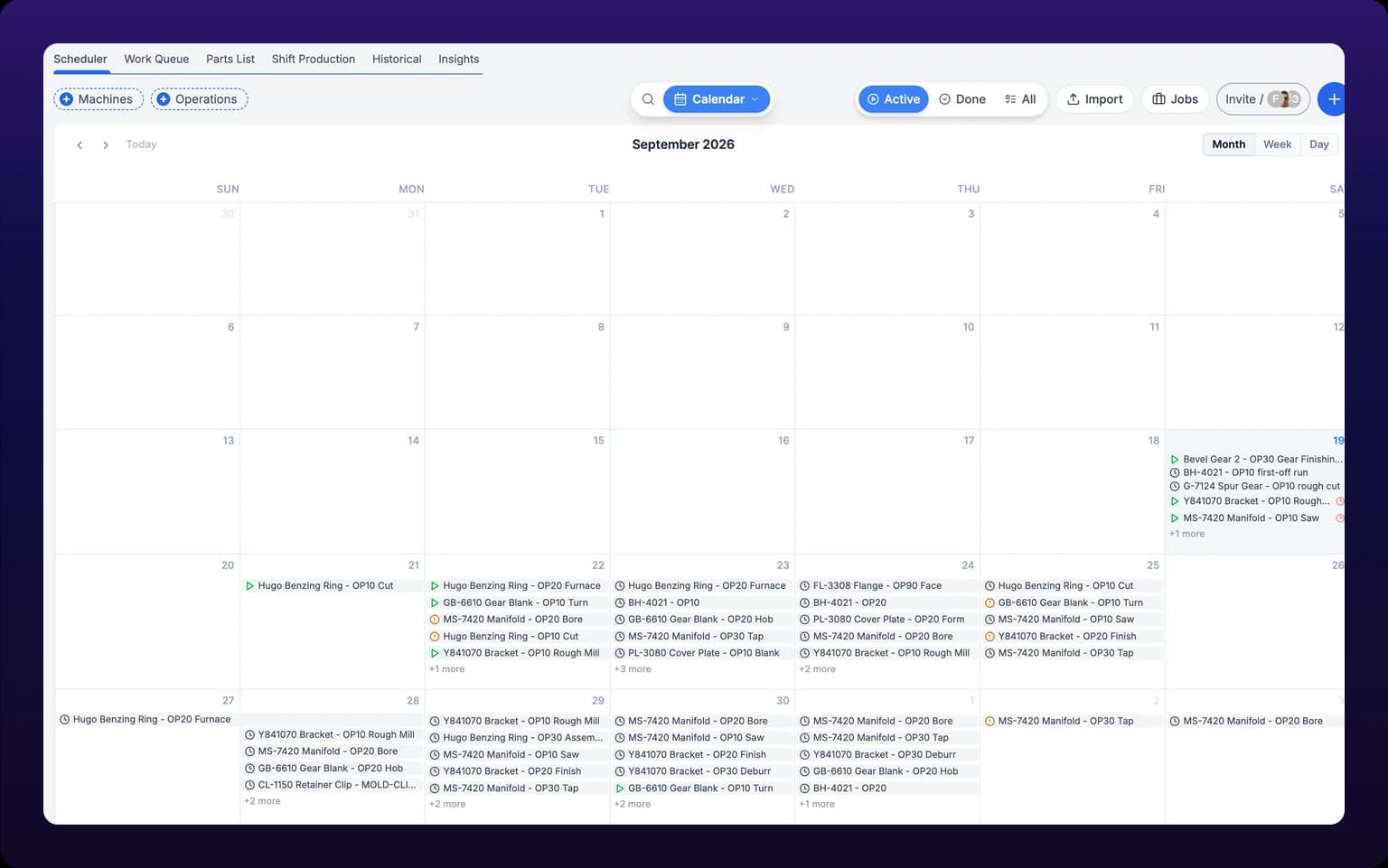The image size is (1388, 868).
Task: Open Hugo Benzing Ring - OP20 Furnace on 23
Action: 701,586
